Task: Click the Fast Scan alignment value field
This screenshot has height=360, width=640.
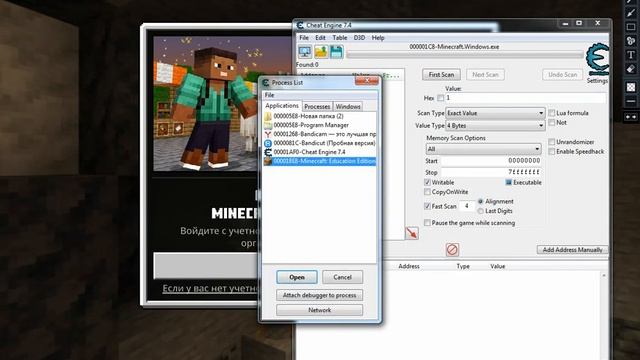Action: pyautogui.click(x=467, y=206)
